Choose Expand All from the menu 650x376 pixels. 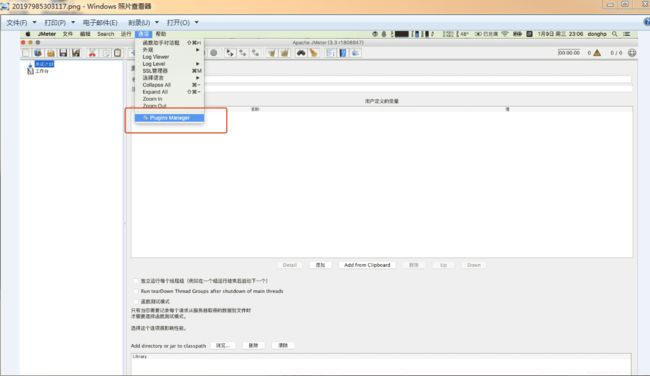[169, 92]
